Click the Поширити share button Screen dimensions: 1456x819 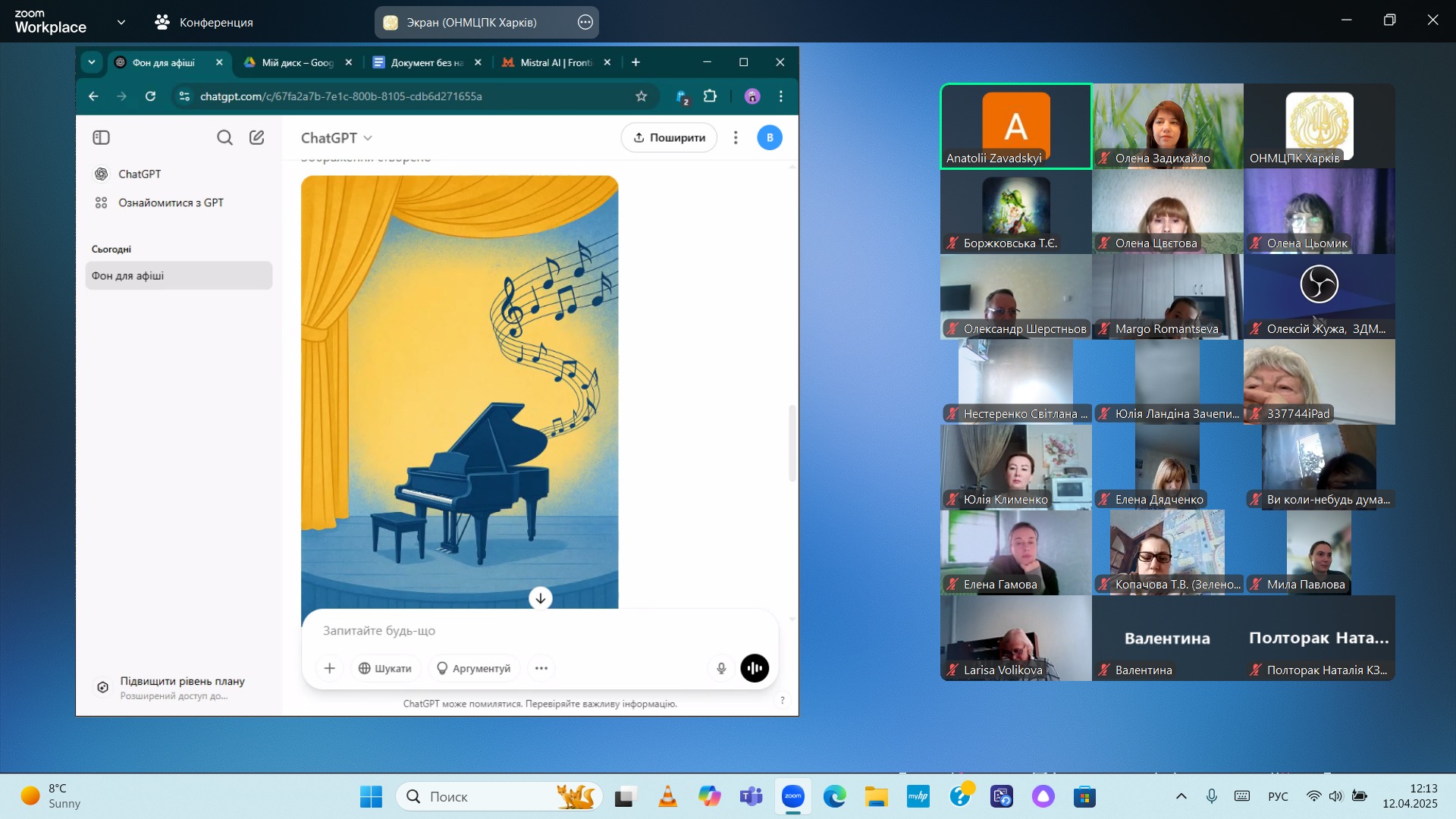[x=669, y=137]
